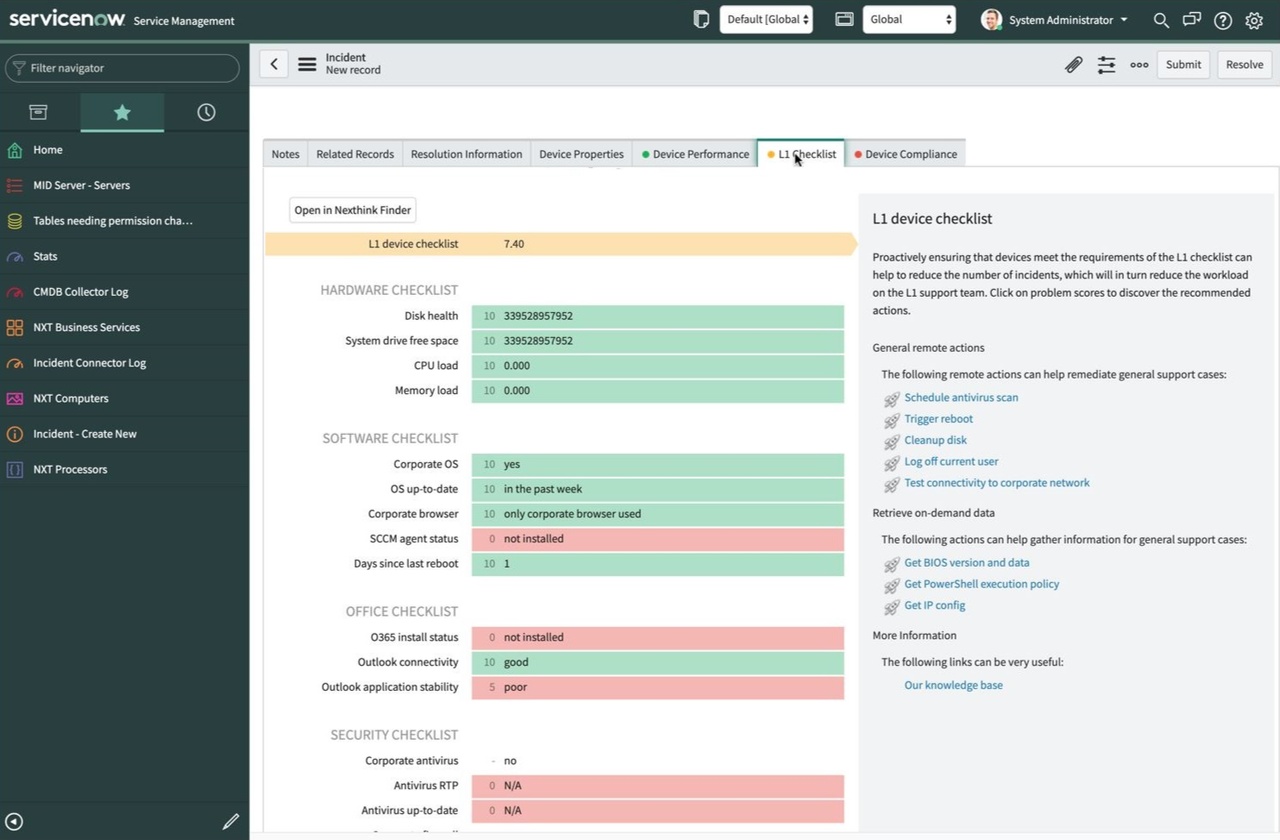The image size is (1280, 840).
Task: Expand the Default [Global] update set dropdown
Action: (x=766, y=19)
